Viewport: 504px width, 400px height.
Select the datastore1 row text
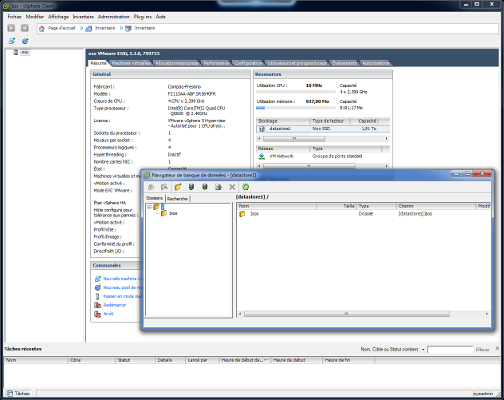pyautogui.click(x=280, y=129)
